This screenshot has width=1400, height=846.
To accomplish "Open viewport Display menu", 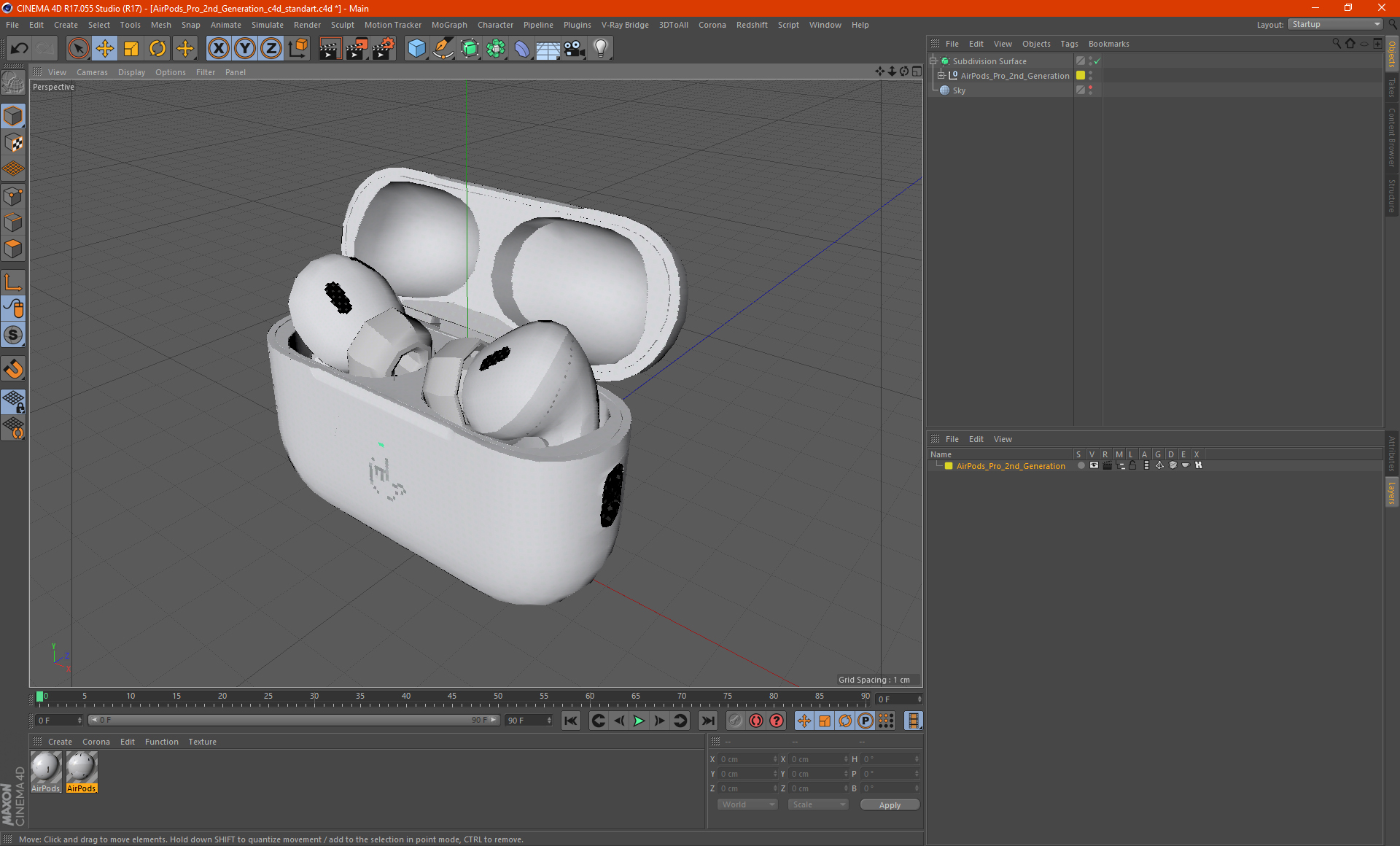I will pos(131,72).
